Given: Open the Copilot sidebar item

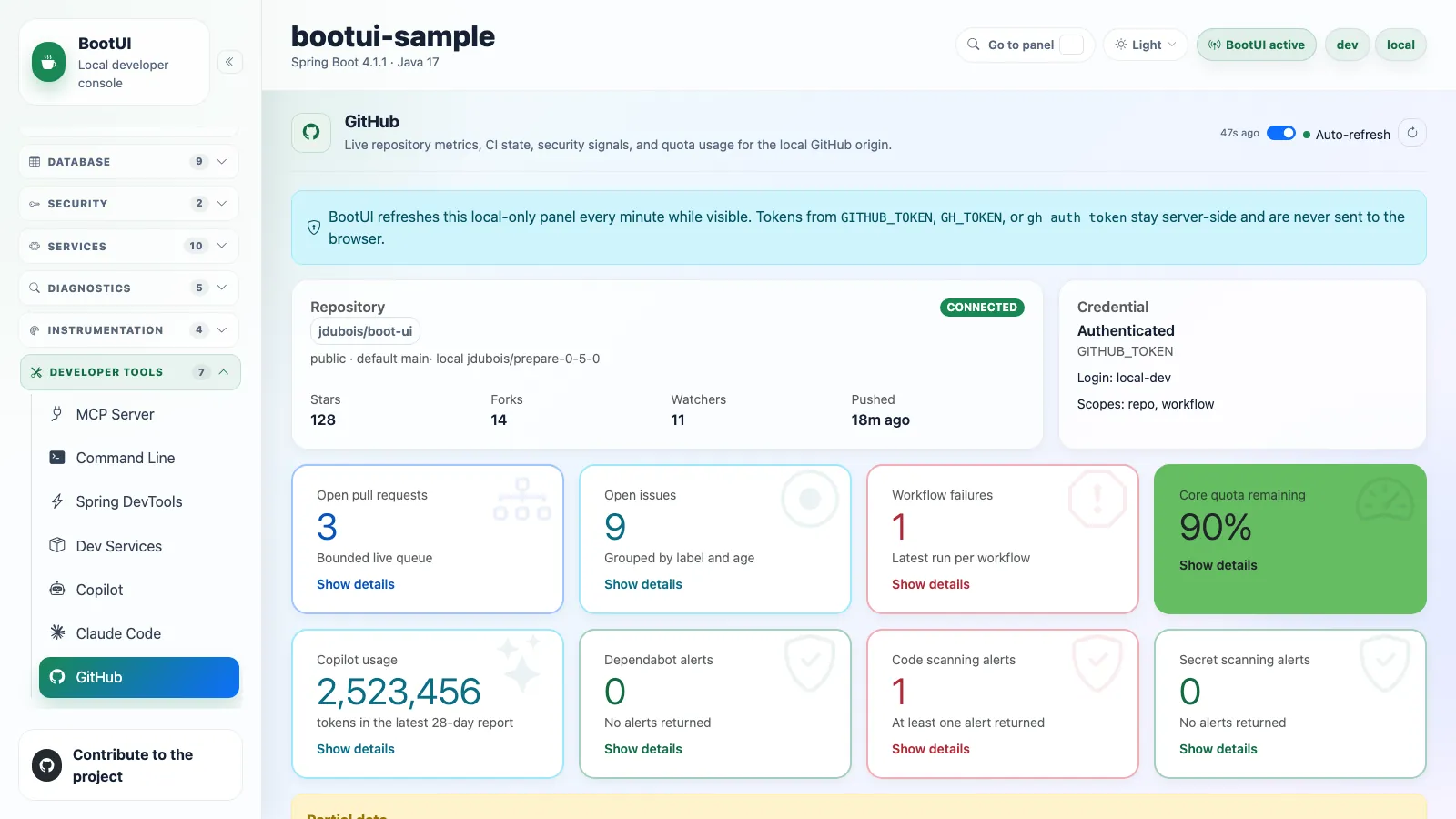Looking at the screenshot, I should 139,590.
